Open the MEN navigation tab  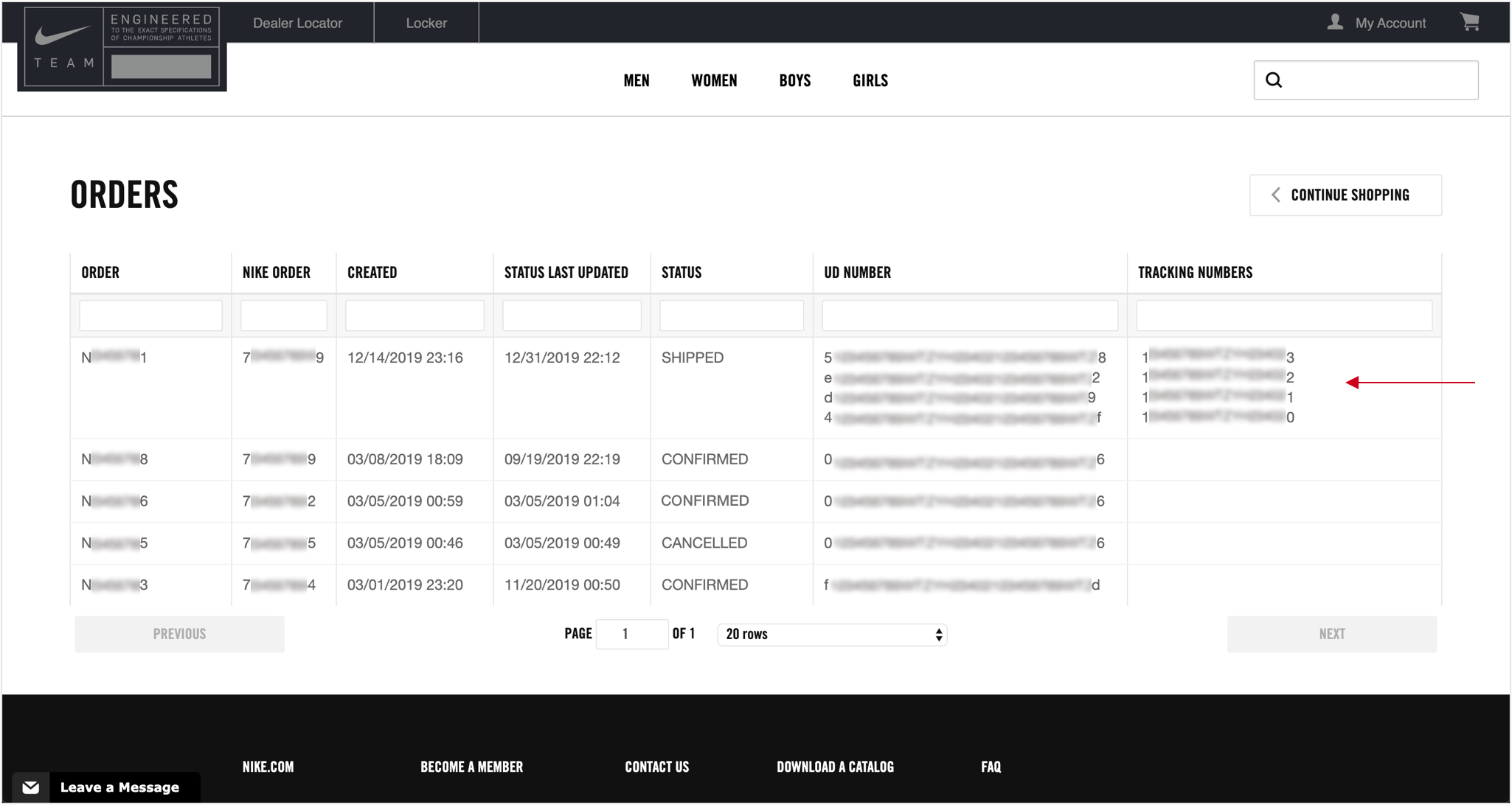(637, 80)
